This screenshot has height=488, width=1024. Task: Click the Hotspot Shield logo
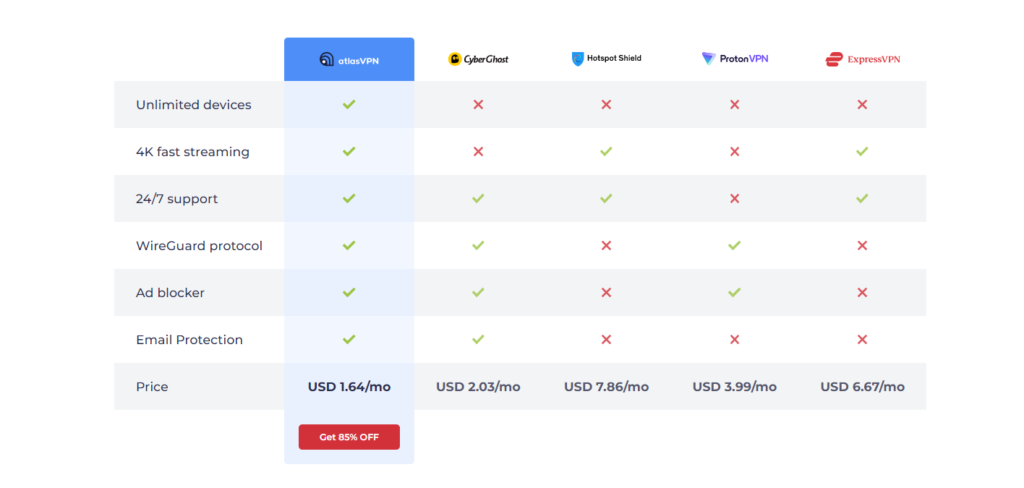pyautogui.click(x=606, y=59)
